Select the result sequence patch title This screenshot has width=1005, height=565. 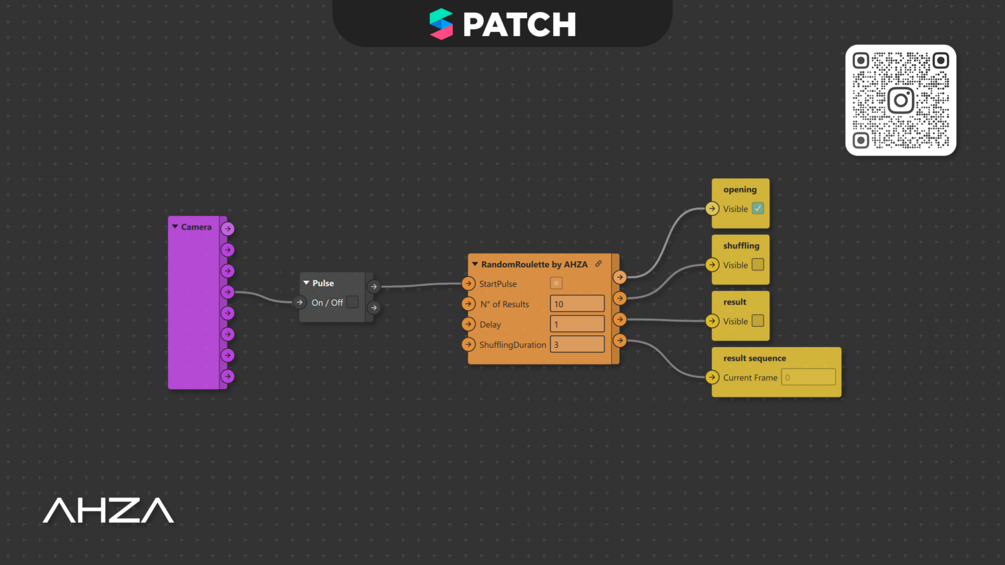point(754,359)
